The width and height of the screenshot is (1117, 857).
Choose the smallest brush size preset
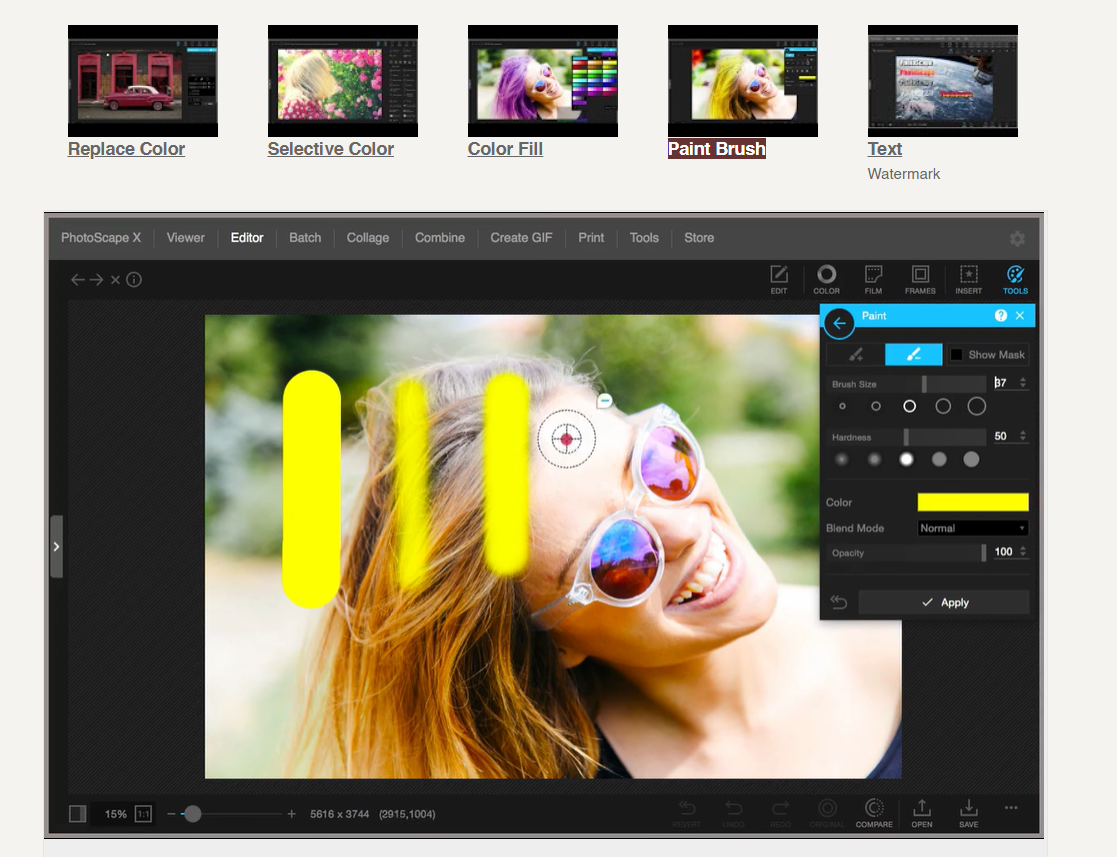pos(842,406)
